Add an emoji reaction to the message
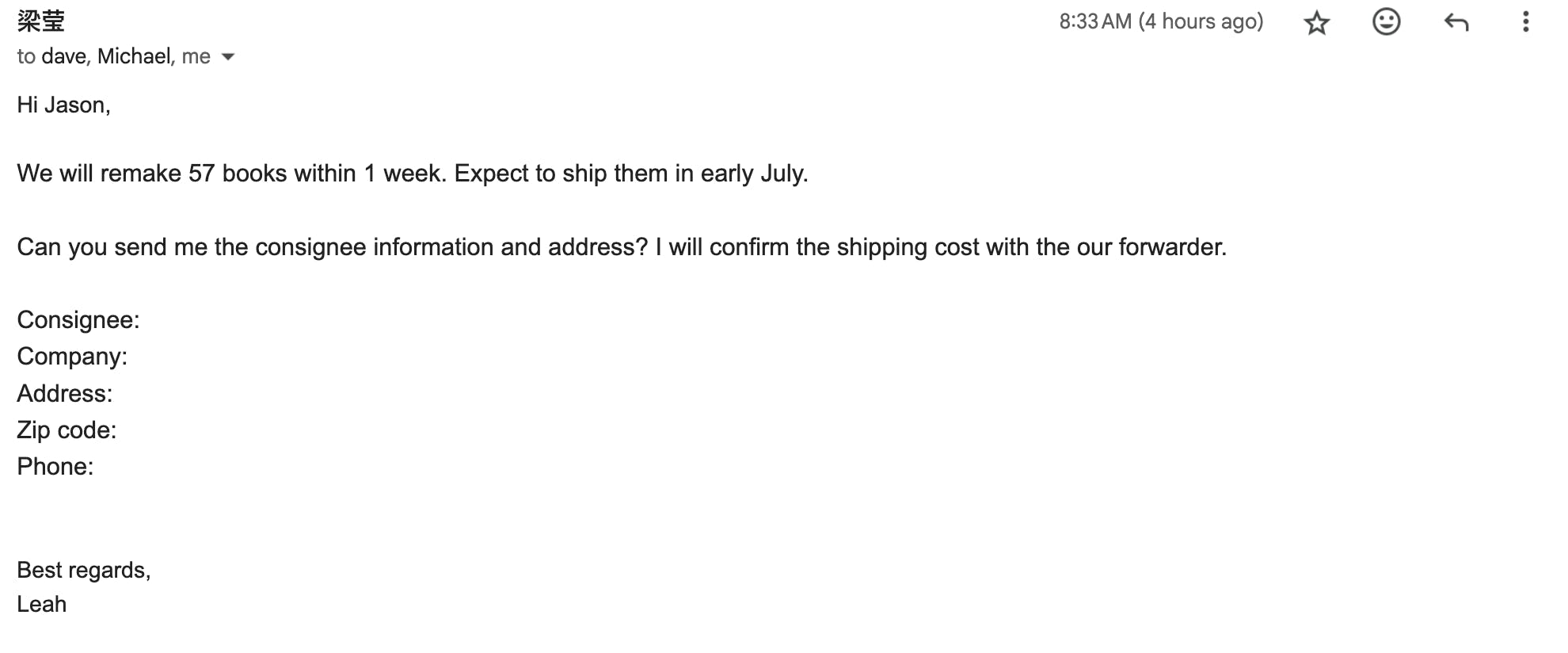 (x=1386, y=22)
